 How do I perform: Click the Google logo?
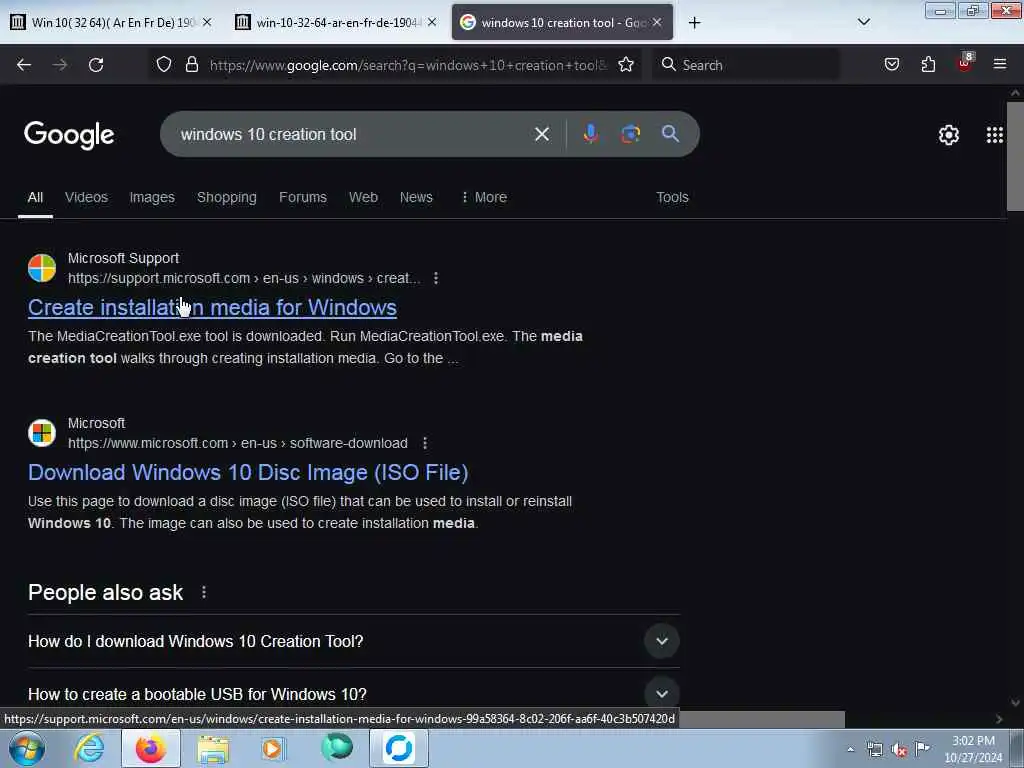(x=69, y=135)
